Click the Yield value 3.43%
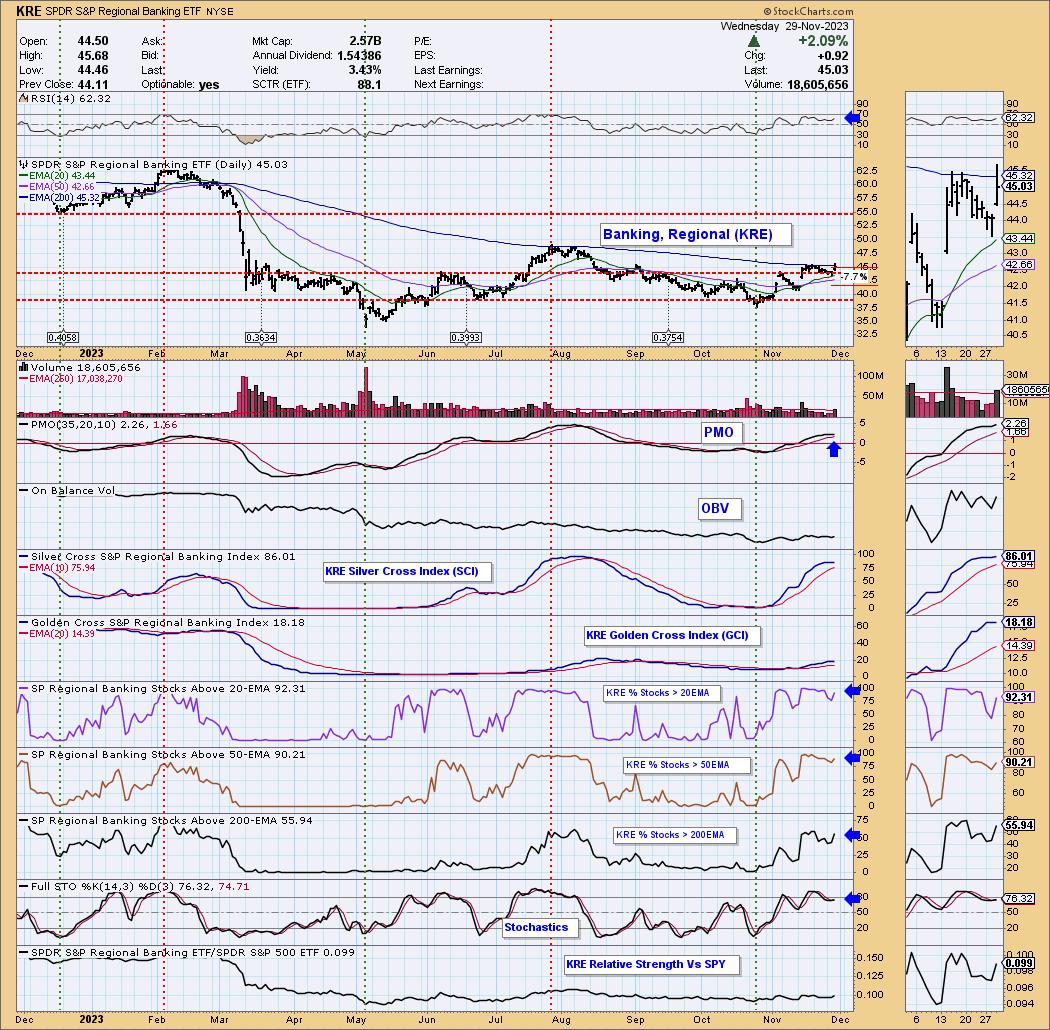This screenshot has height=1030, width=1050. point(366,70)
